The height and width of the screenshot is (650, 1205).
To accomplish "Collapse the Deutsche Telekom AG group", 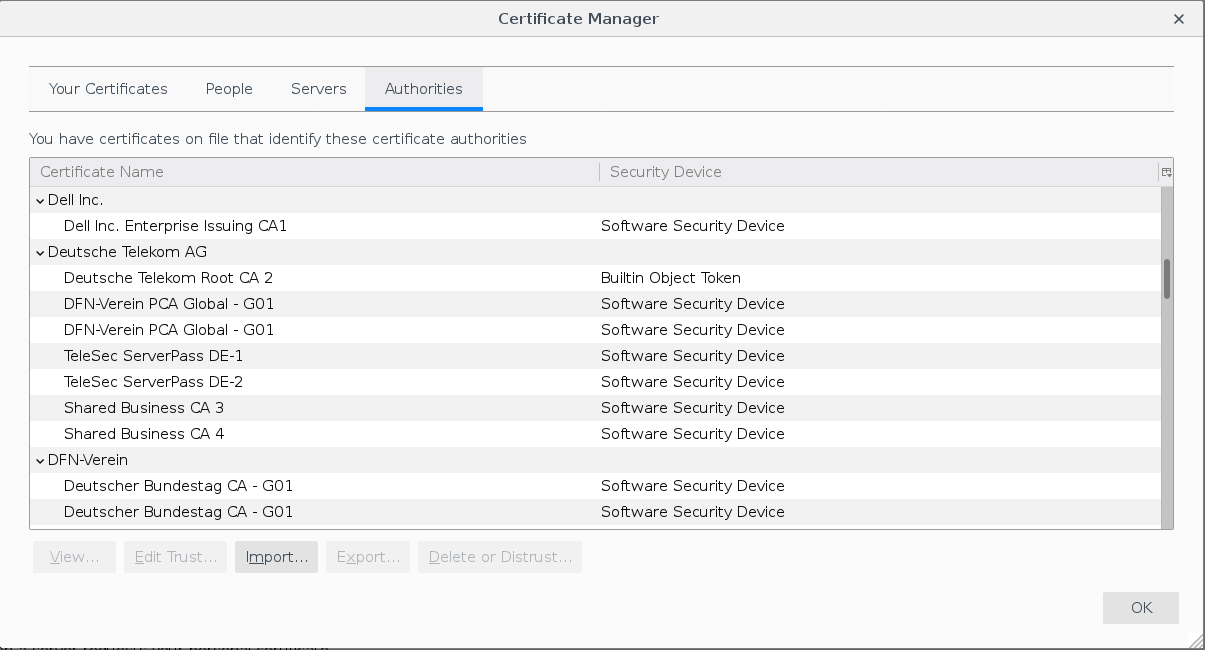I will point(40,252).
